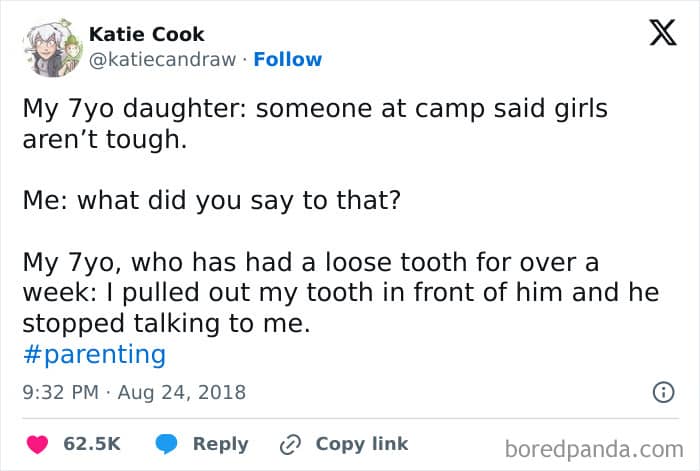Screen dimensions: 700x471
Task: Click the Copy link text
Action: point(362,444)
